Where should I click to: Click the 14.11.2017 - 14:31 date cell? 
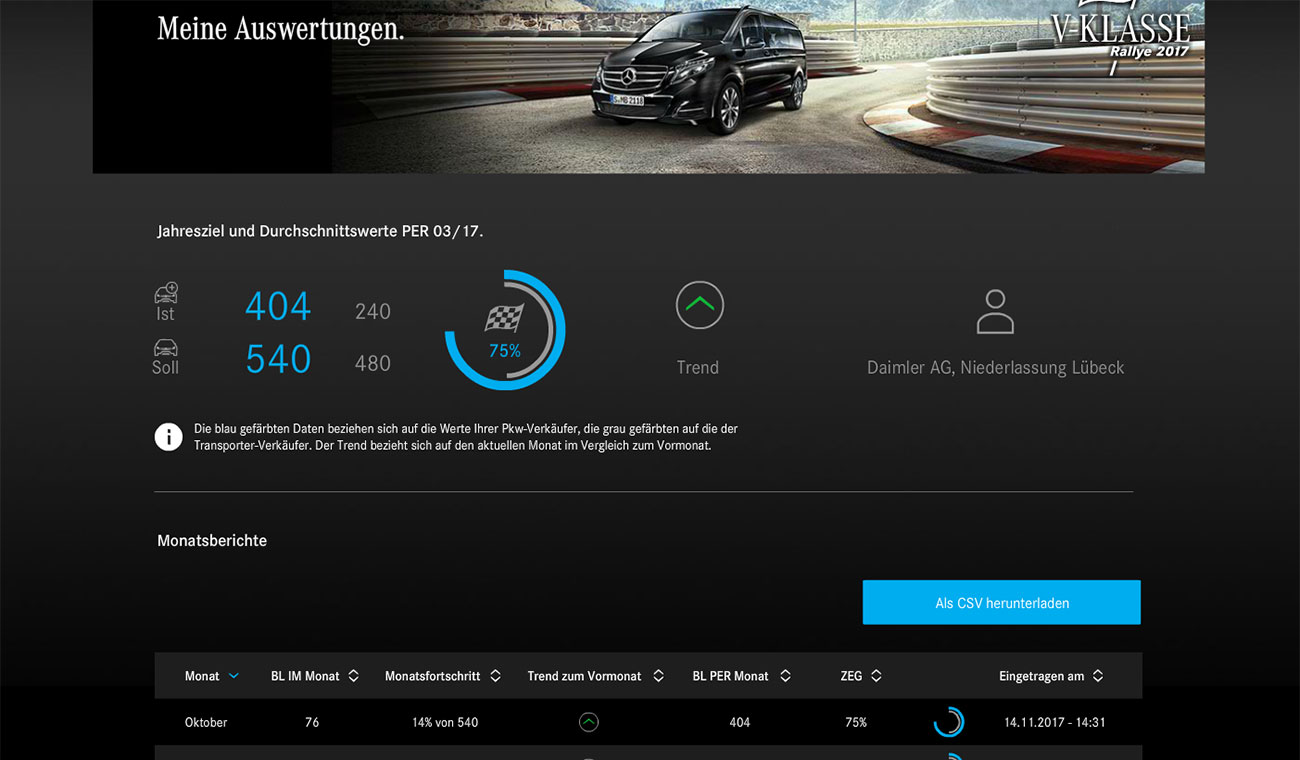pyautogui.click(x=1055, y=722)
